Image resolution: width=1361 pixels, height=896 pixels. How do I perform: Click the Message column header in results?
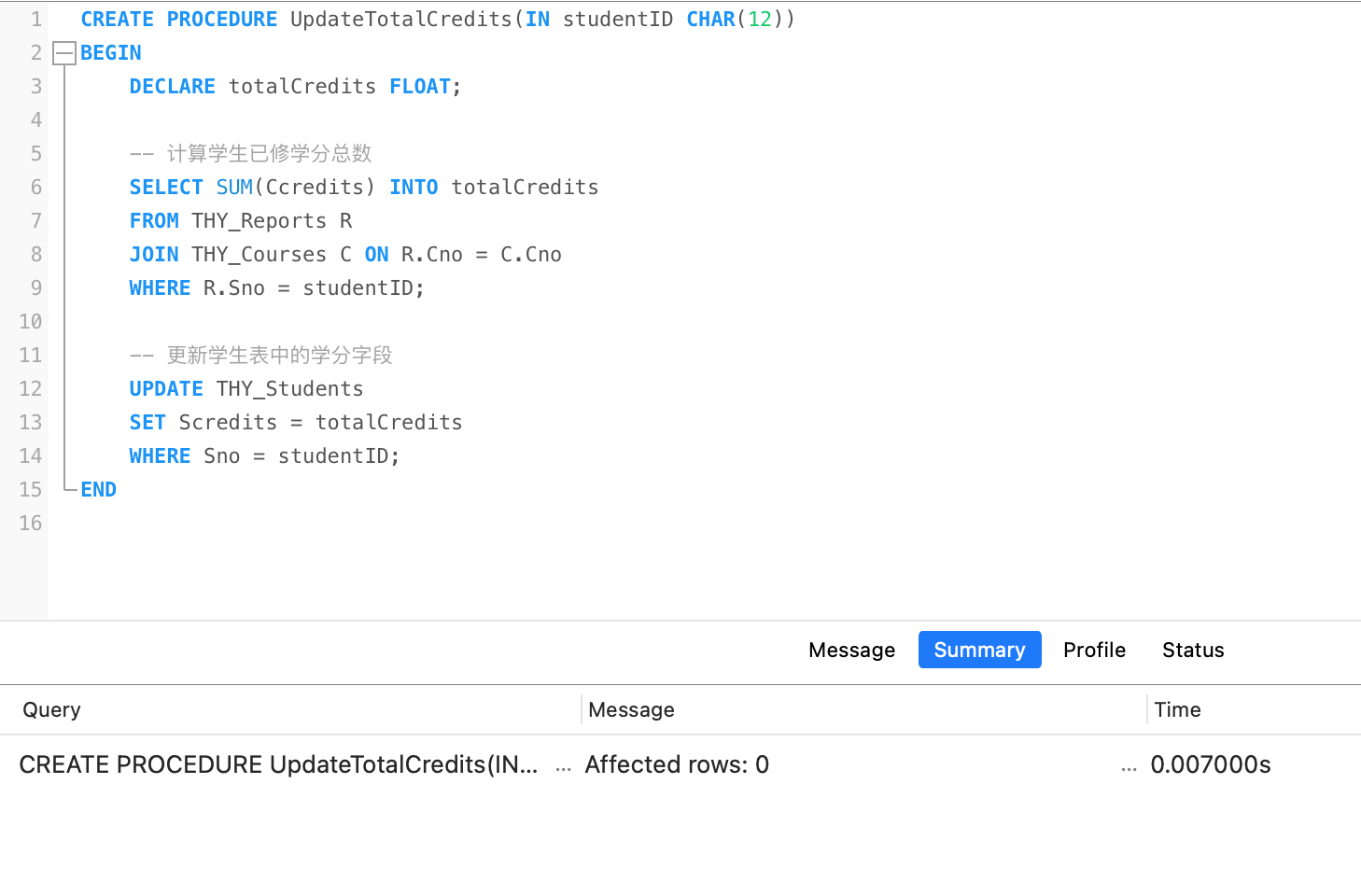631,709
